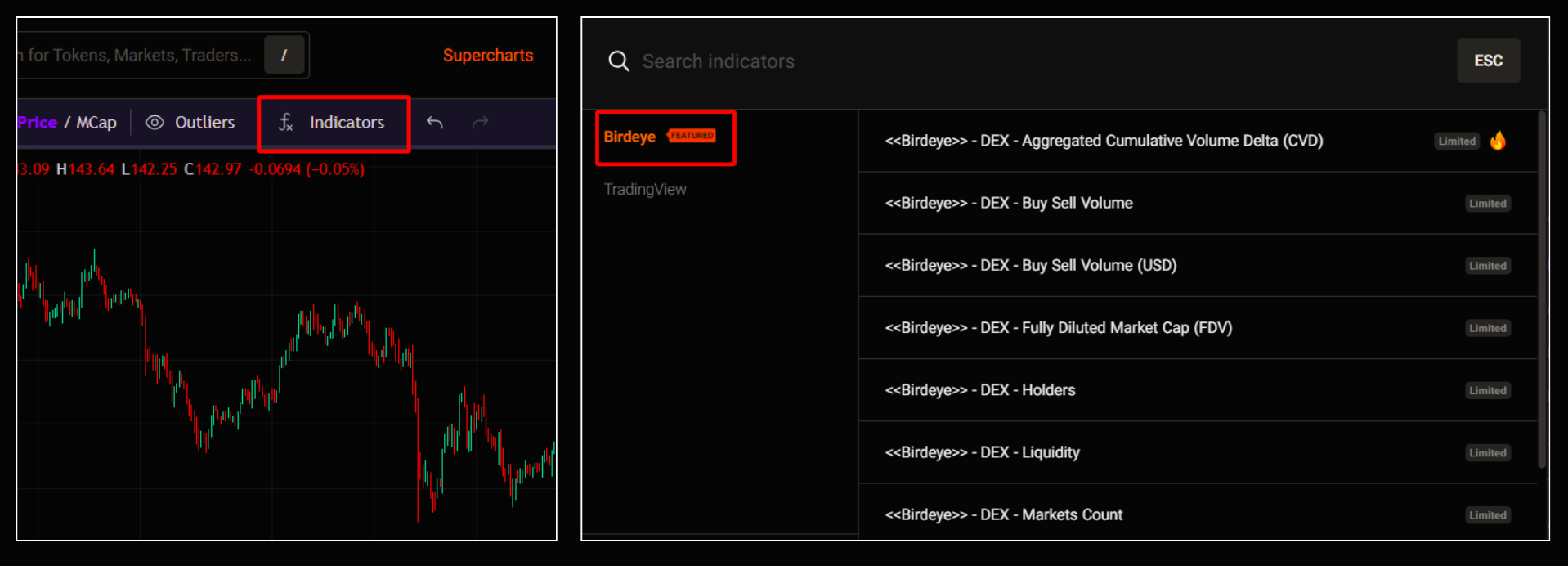1568x566 pixels.
Task: Open the Indicators menu
Action: (334, 123)
